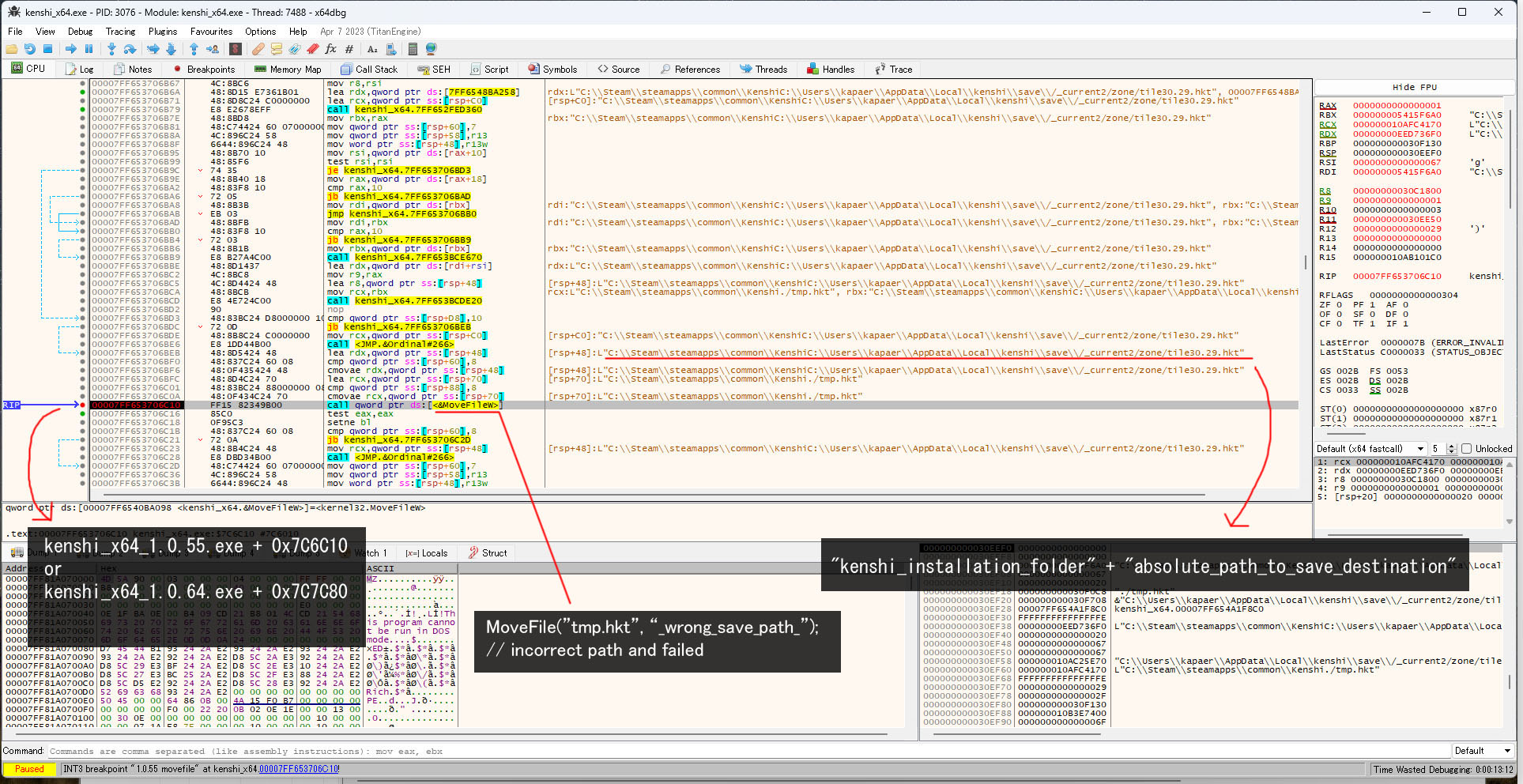1523x784 pixels.
Task: Click the LastError 0000007B entry
Action: (x=1411, y=343)
